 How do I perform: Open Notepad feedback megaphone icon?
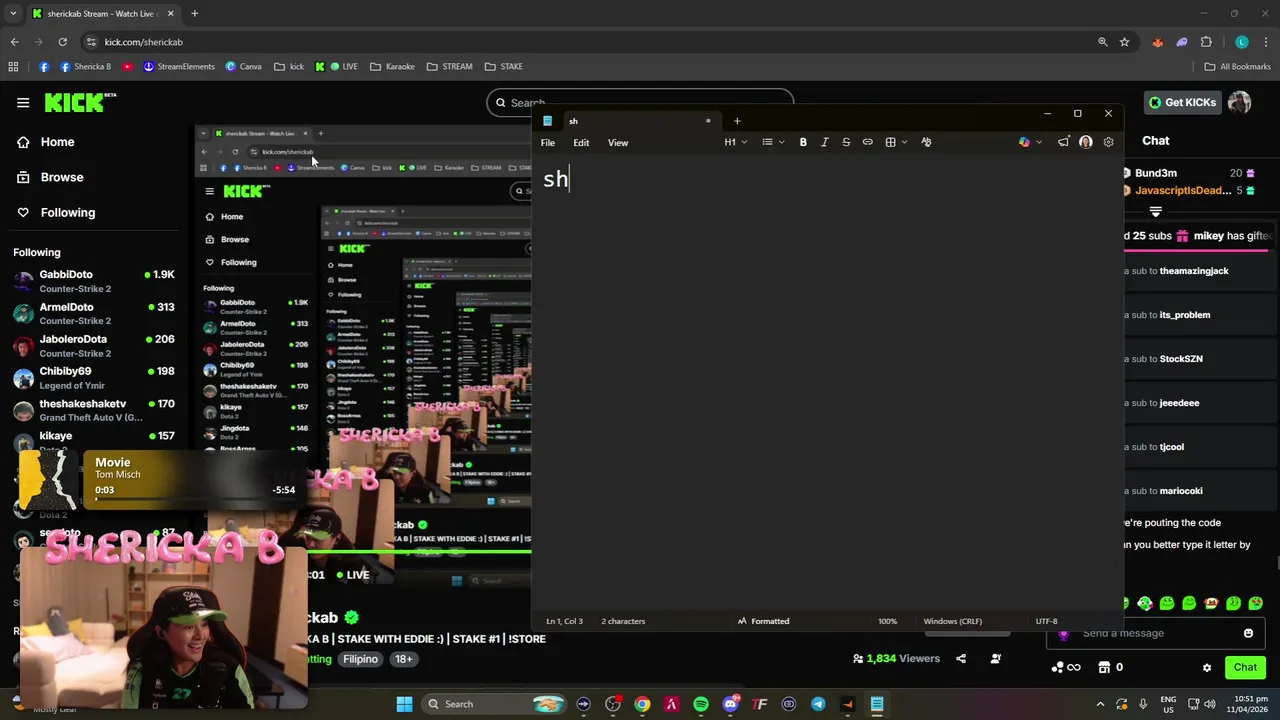tap(1063, 142)
